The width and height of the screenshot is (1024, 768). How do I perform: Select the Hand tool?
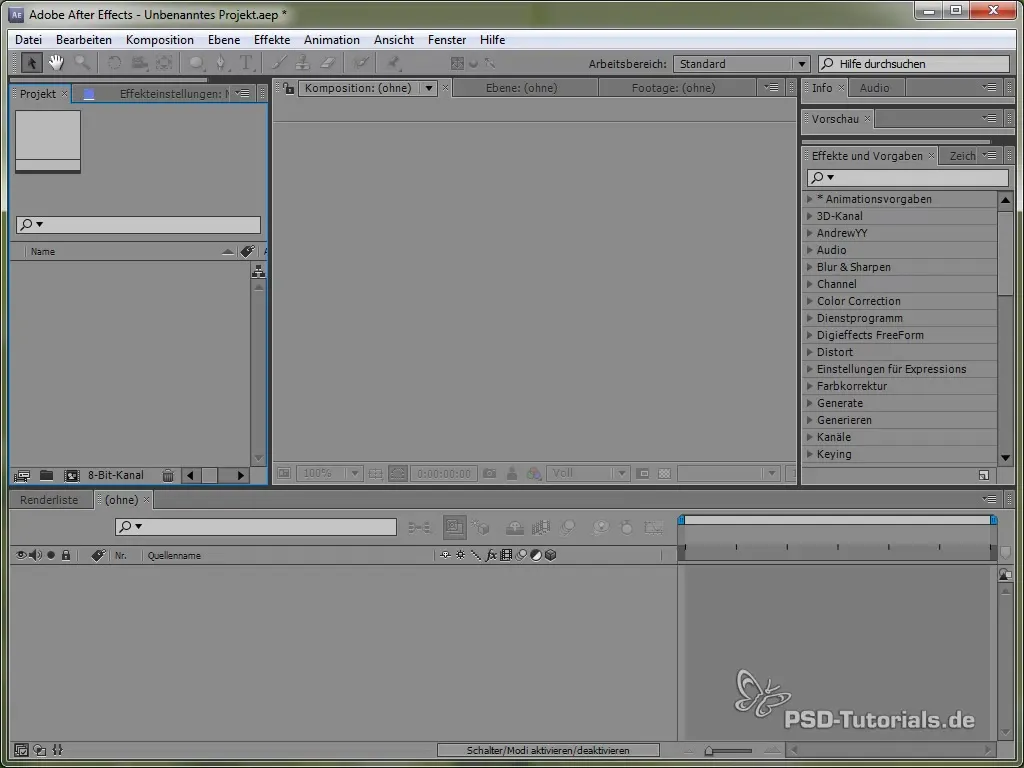pos(56,63)
